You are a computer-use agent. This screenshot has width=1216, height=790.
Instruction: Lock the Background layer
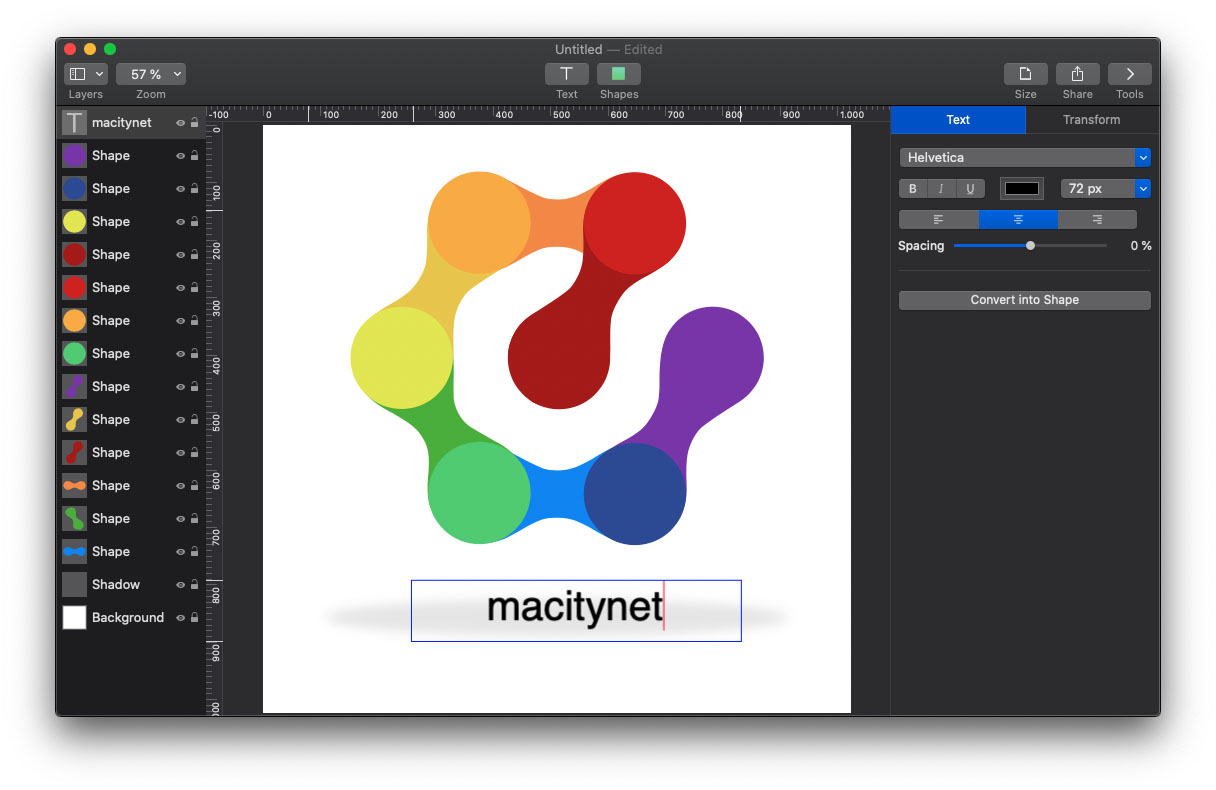194,618
